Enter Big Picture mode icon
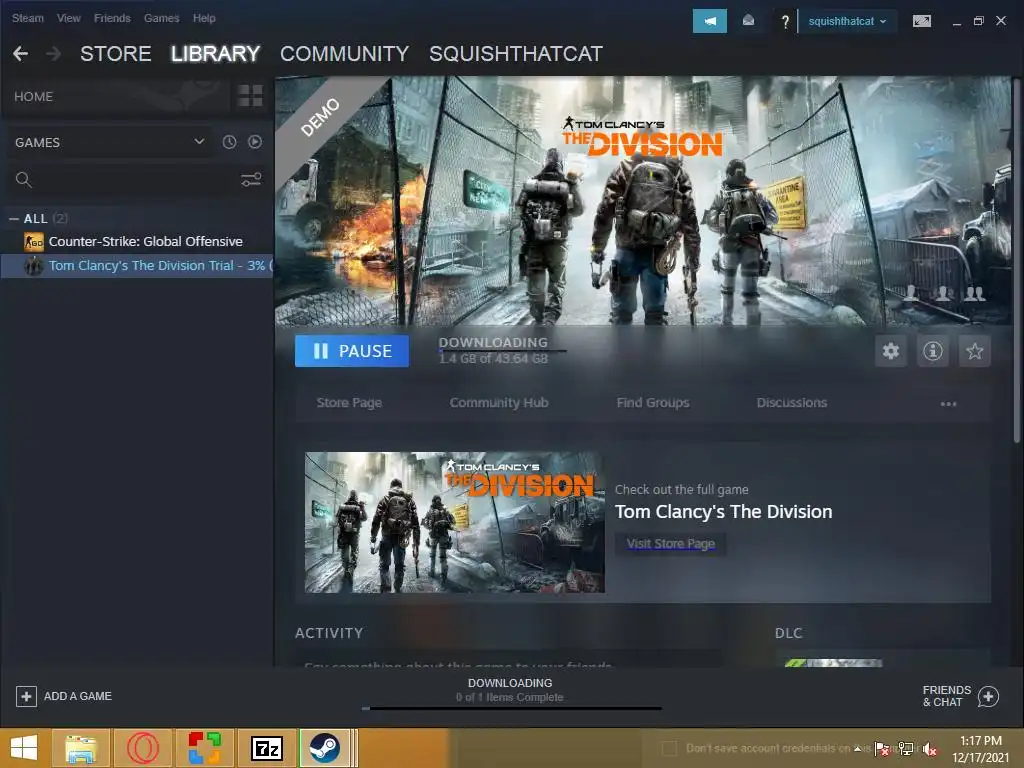Screen dimensions: 1024x768 tap(921, 21)
